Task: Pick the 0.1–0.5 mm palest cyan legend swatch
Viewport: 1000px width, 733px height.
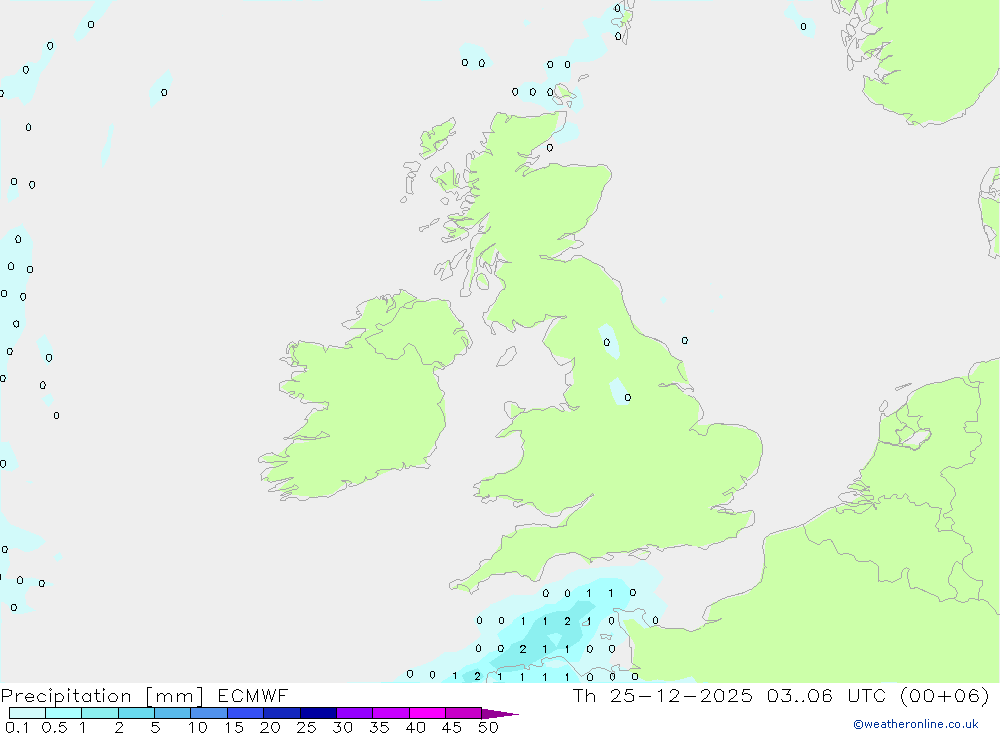Action: (x=27, y=714)
